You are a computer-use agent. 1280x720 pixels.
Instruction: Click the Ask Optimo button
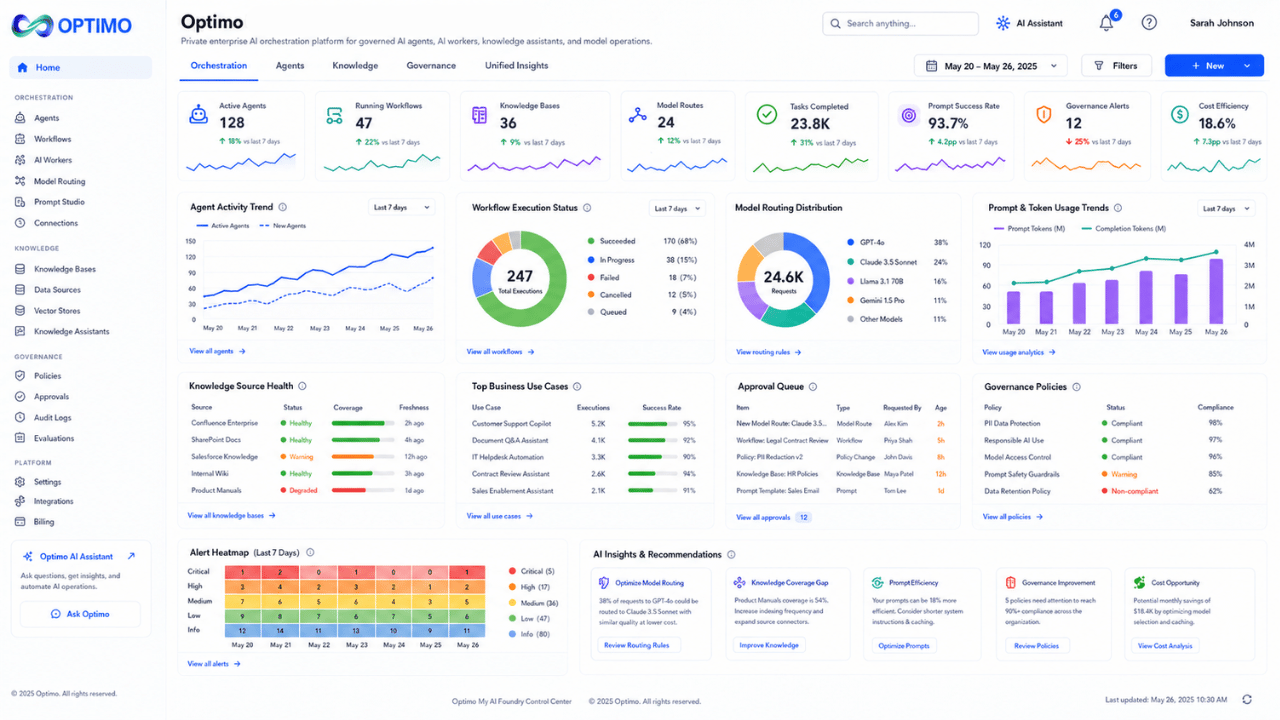(x=80, y=614)
